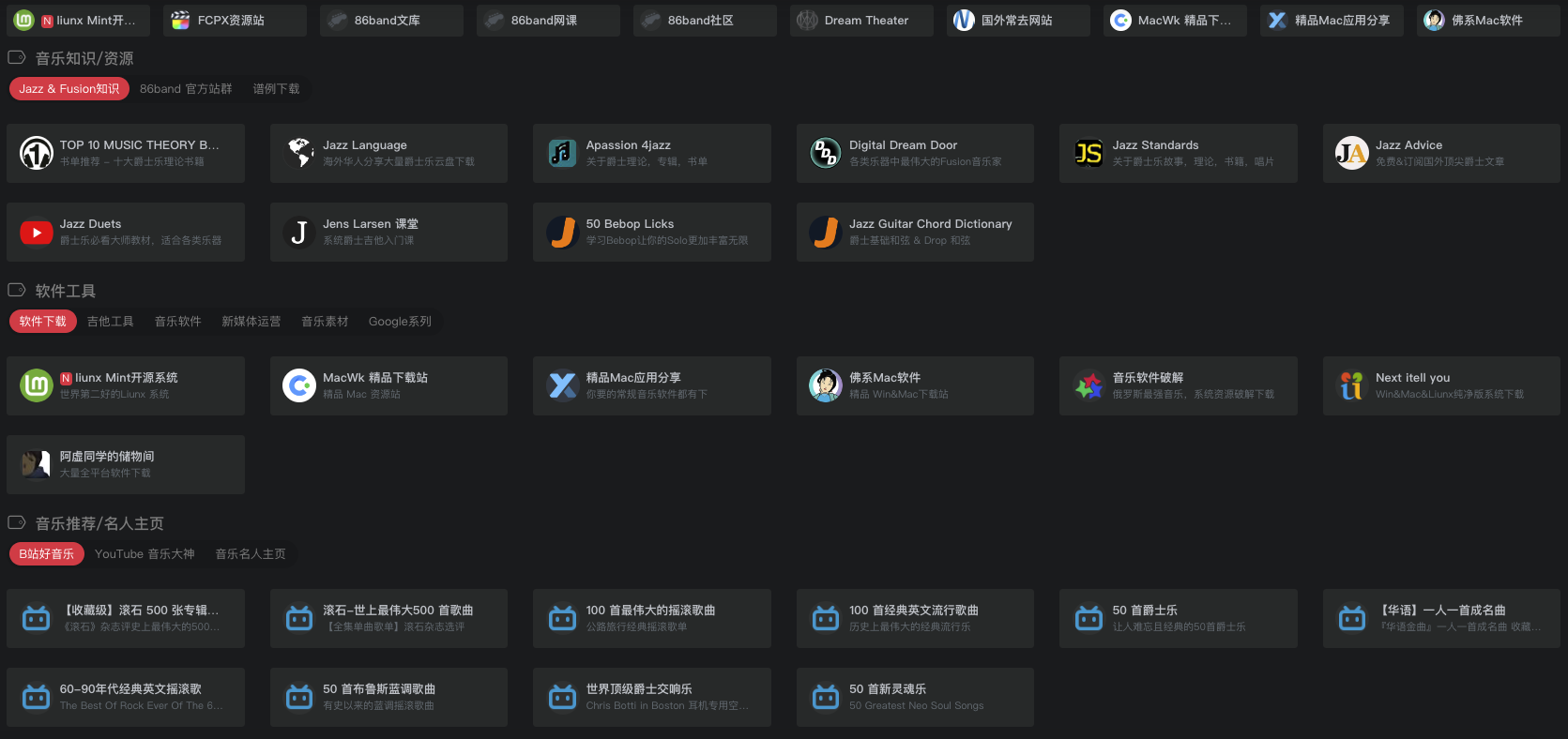The height and width of the screenshot is (739, 1568).
Task: Switch to the 吉他工具 tab
Action: click(x=111, y=322)
